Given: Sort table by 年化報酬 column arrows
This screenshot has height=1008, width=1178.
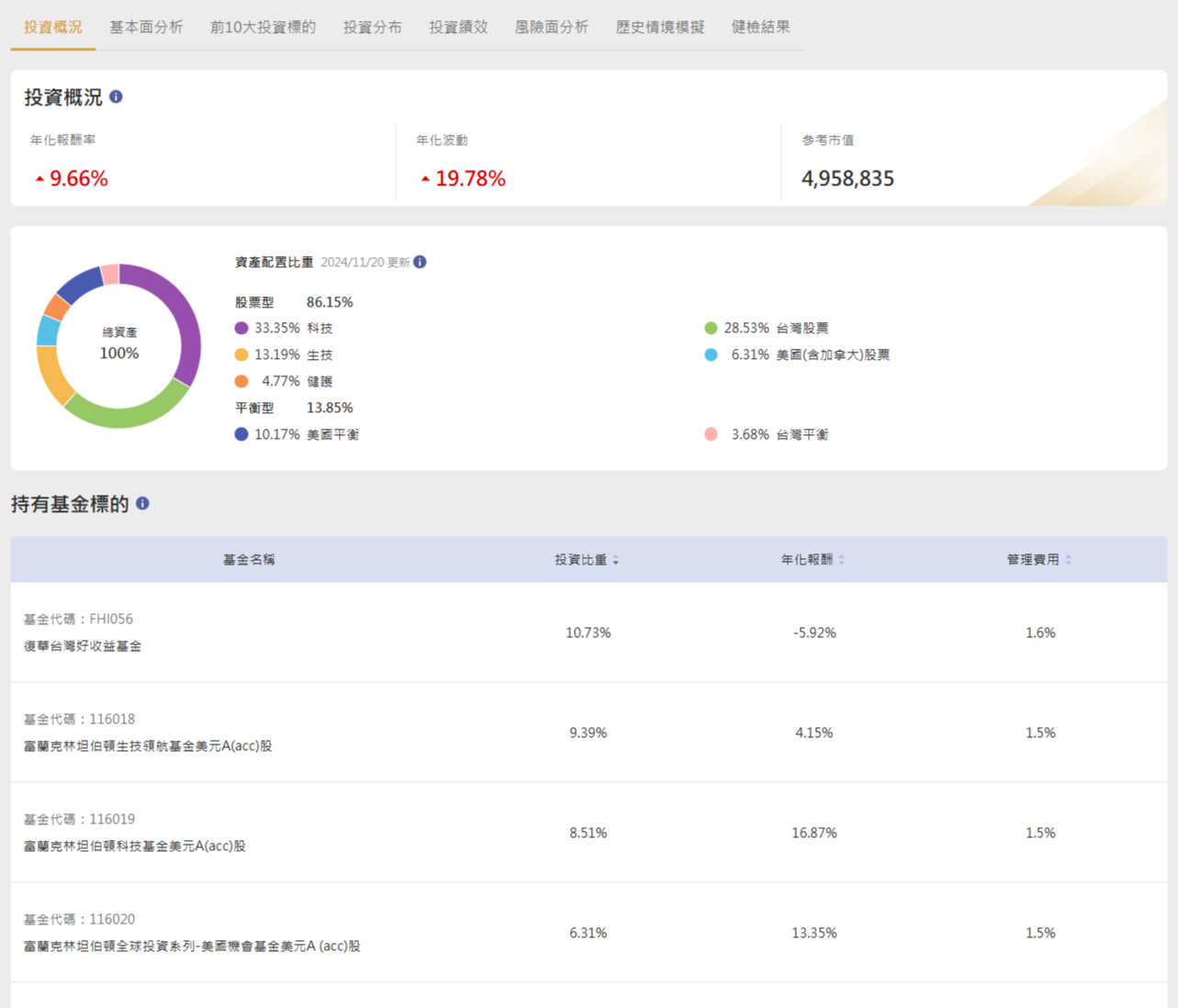Looking at the screenshot, I should point(842,560).
